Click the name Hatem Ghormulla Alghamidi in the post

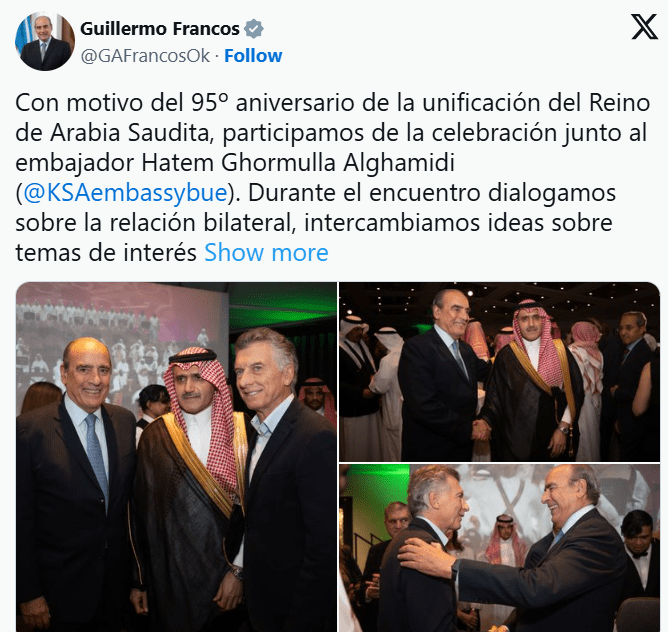298,163
